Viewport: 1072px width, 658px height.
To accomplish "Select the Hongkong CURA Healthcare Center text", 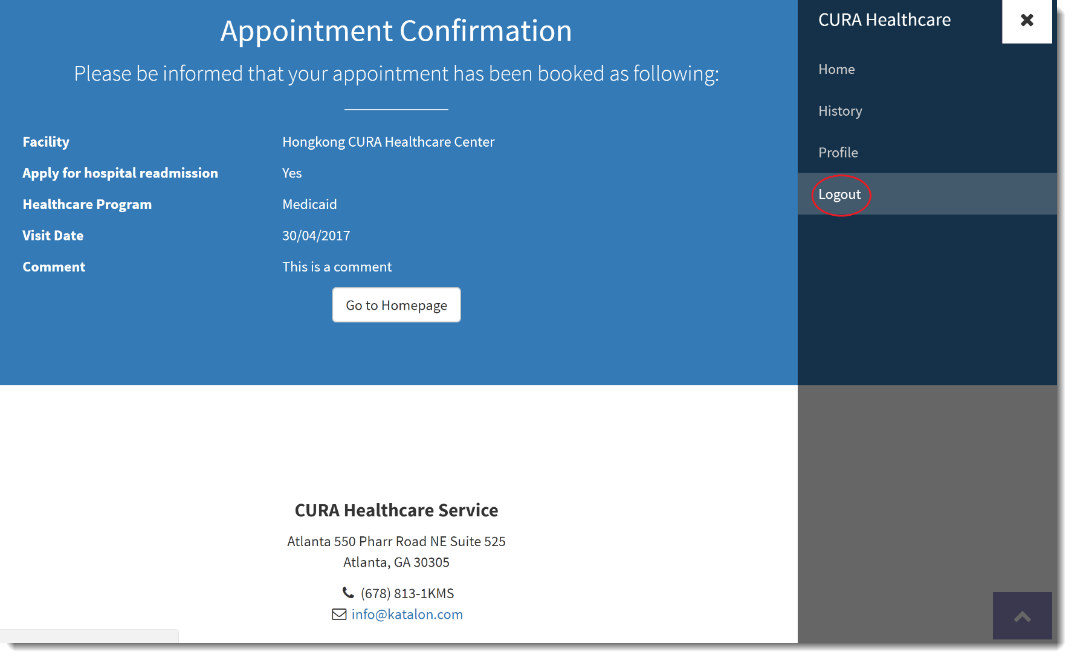I will (388, 142).
